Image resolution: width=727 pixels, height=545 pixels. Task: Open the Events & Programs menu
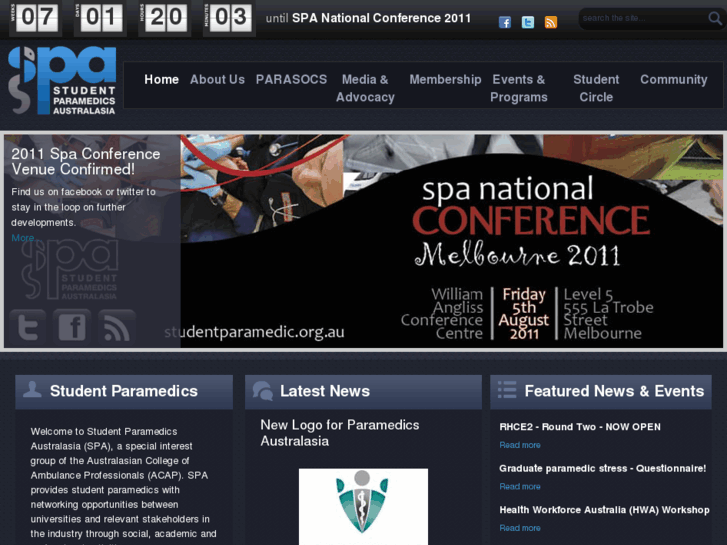click(x=519, y=88)
